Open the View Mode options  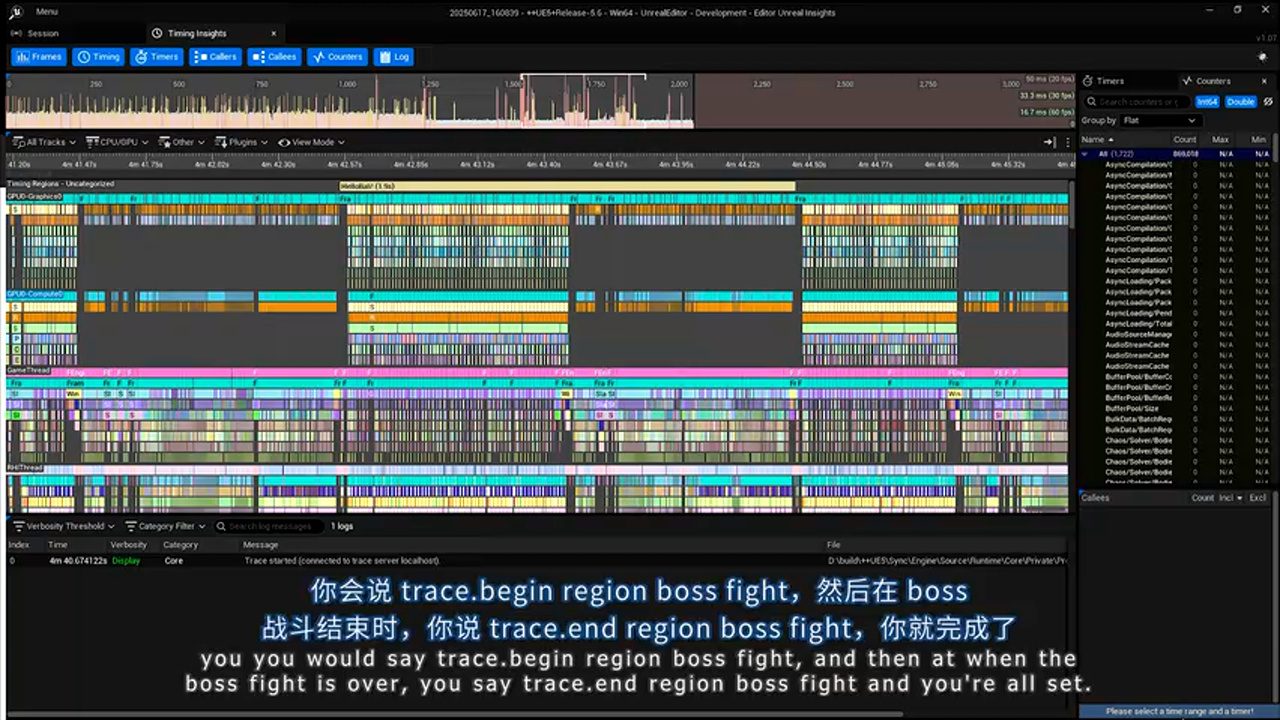click(x=311, y=142)
